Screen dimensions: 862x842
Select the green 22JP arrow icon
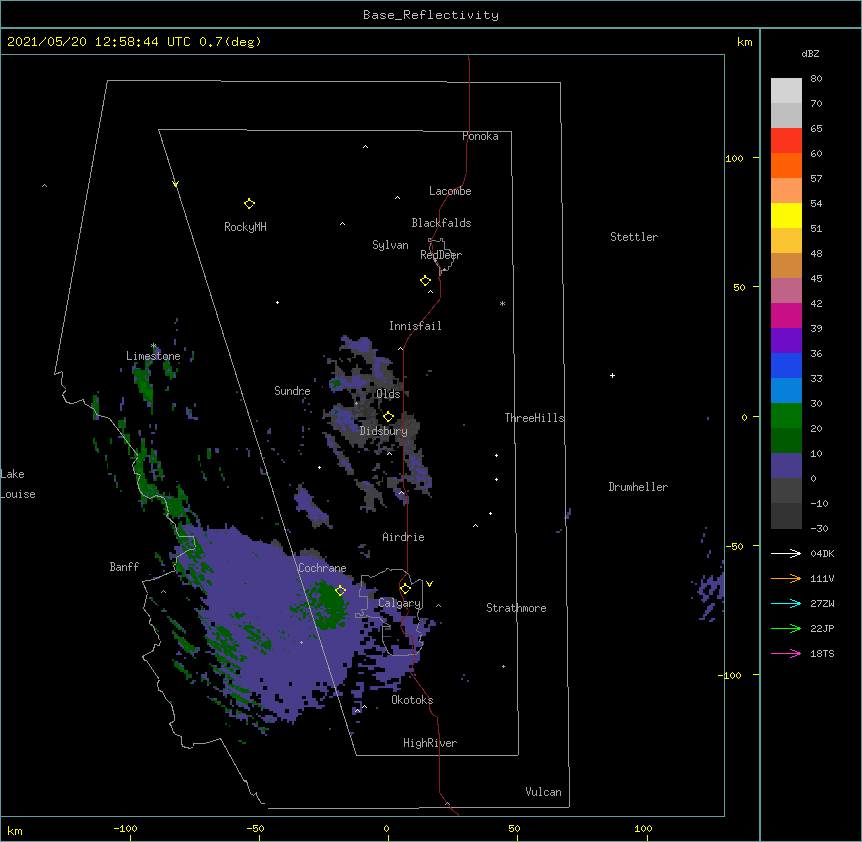point(786,628)
